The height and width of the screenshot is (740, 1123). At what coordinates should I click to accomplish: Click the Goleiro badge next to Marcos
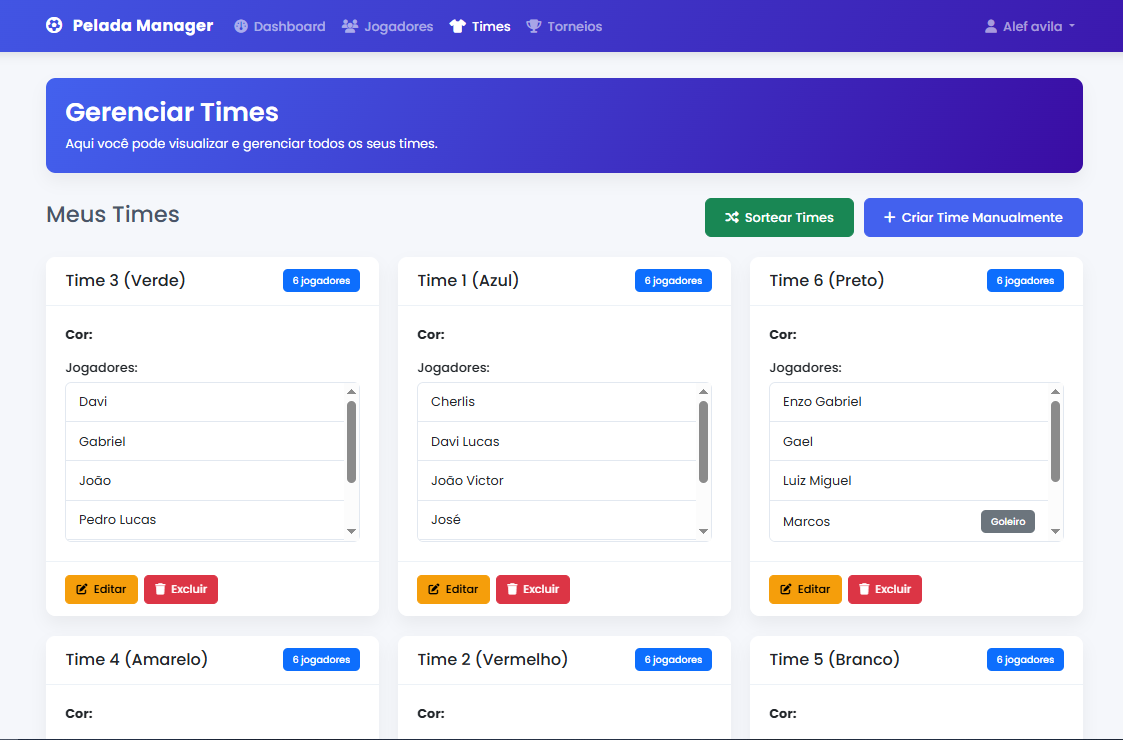tap(1007, 522)
